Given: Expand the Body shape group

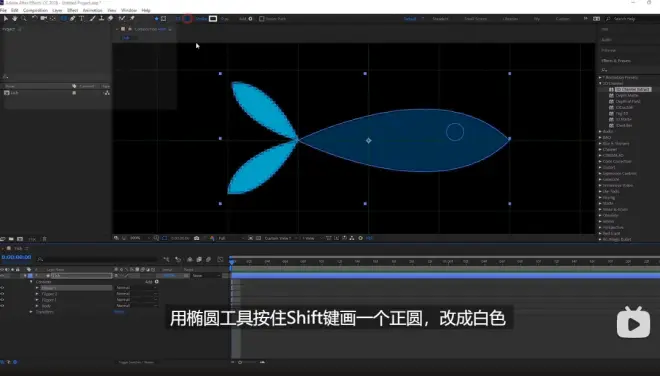Looking at the screenshot, I should pos(37,306).
